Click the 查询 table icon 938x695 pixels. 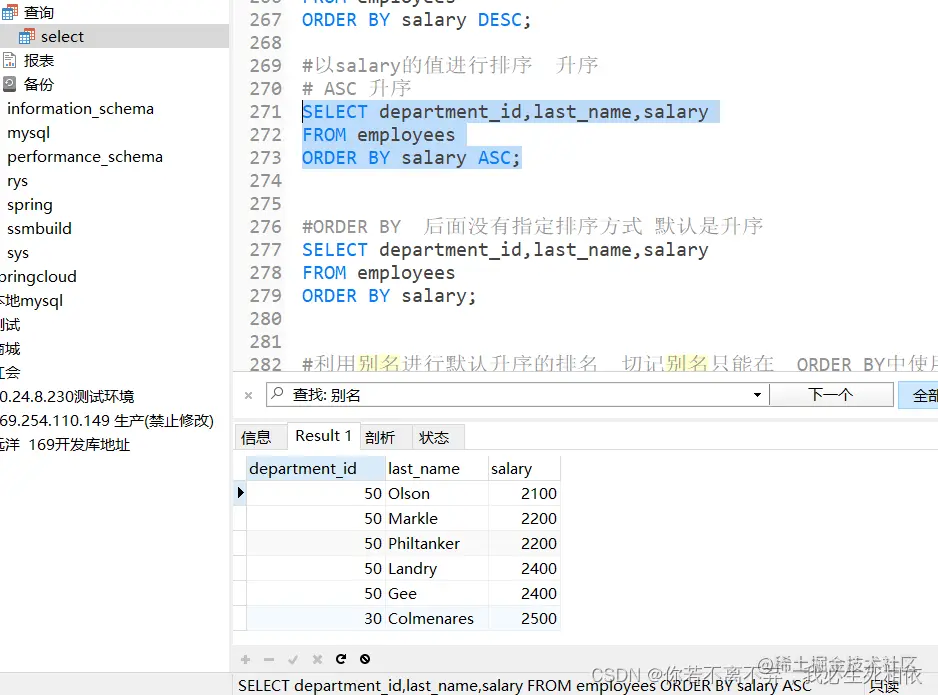pyautogui.click(x=10, y=12)
